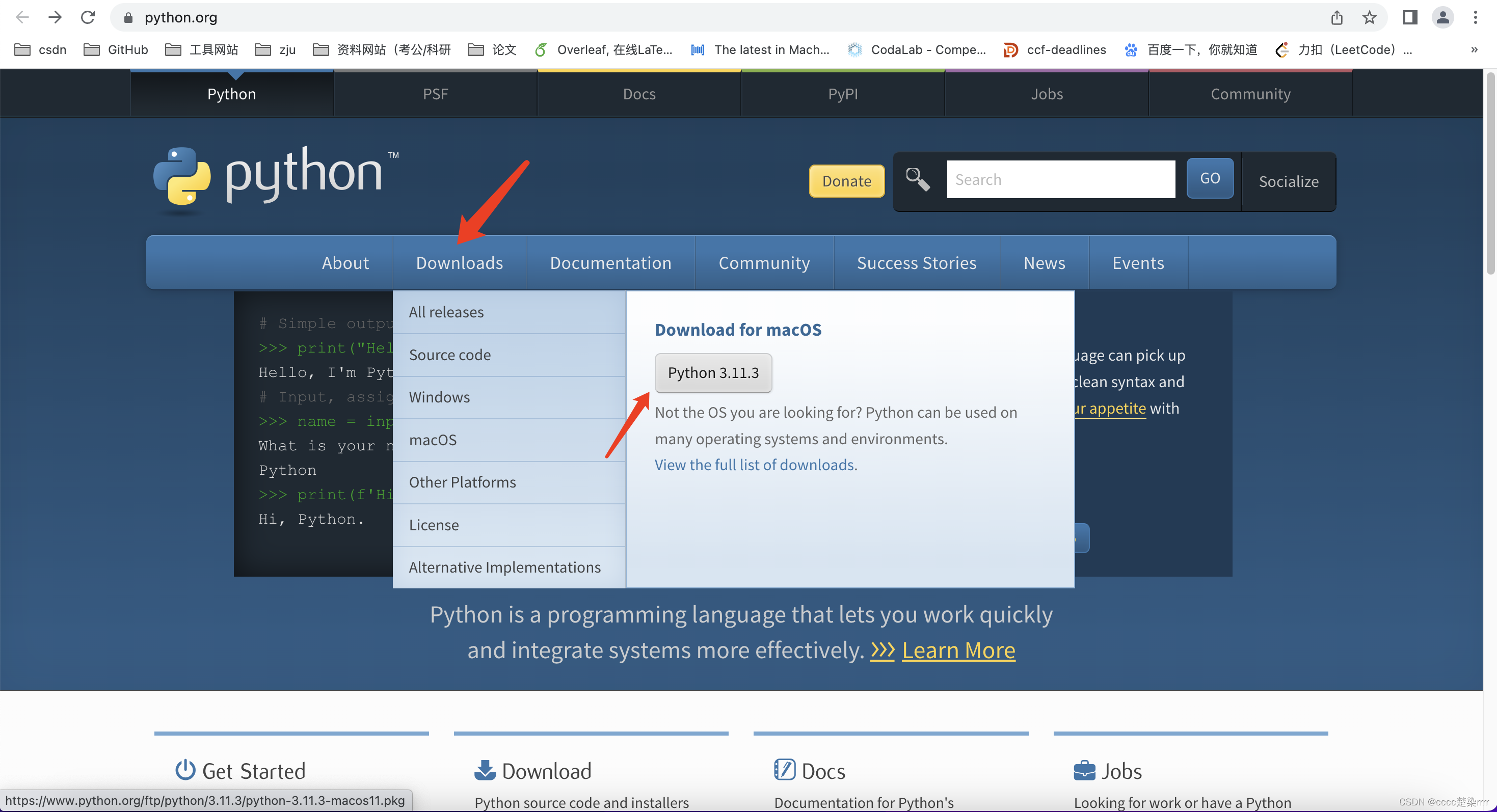
Task: Open the 力扣 LeetCode bookmark
Action: [x=1344, y=50]
